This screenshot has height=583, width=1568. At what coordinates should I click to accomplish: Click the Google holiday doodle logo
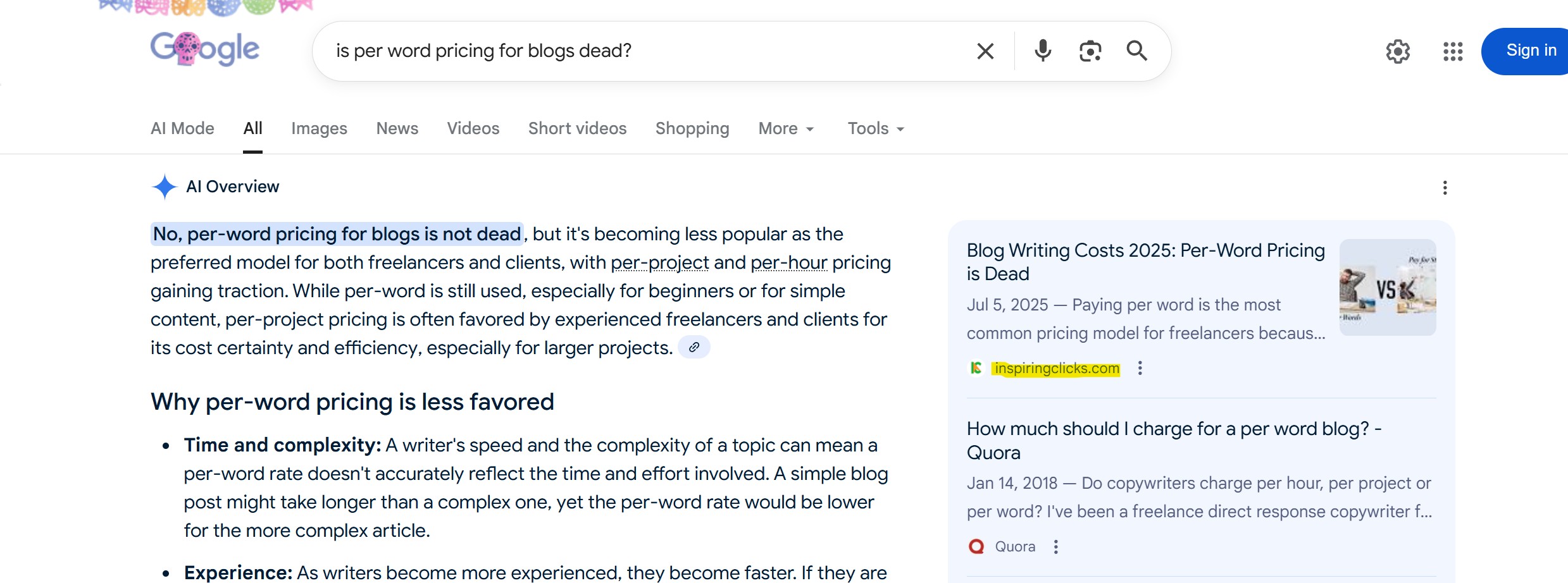(204, 49)
